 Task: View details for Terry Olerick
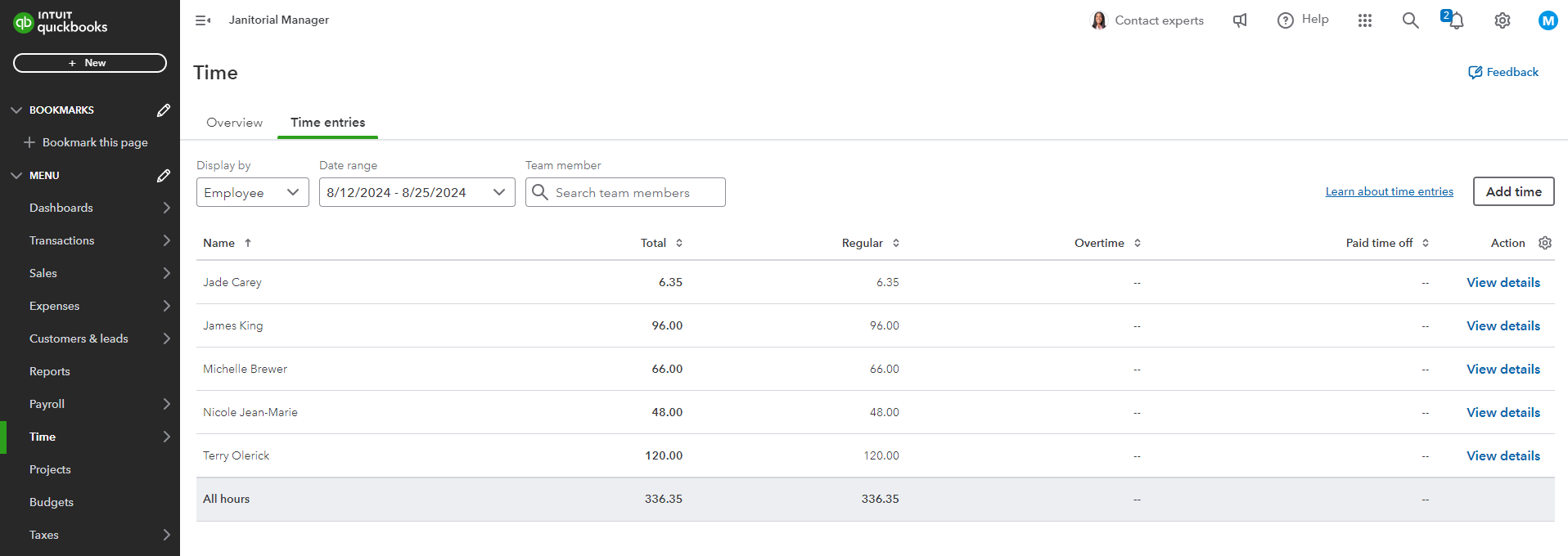(x=1503, y=455)
